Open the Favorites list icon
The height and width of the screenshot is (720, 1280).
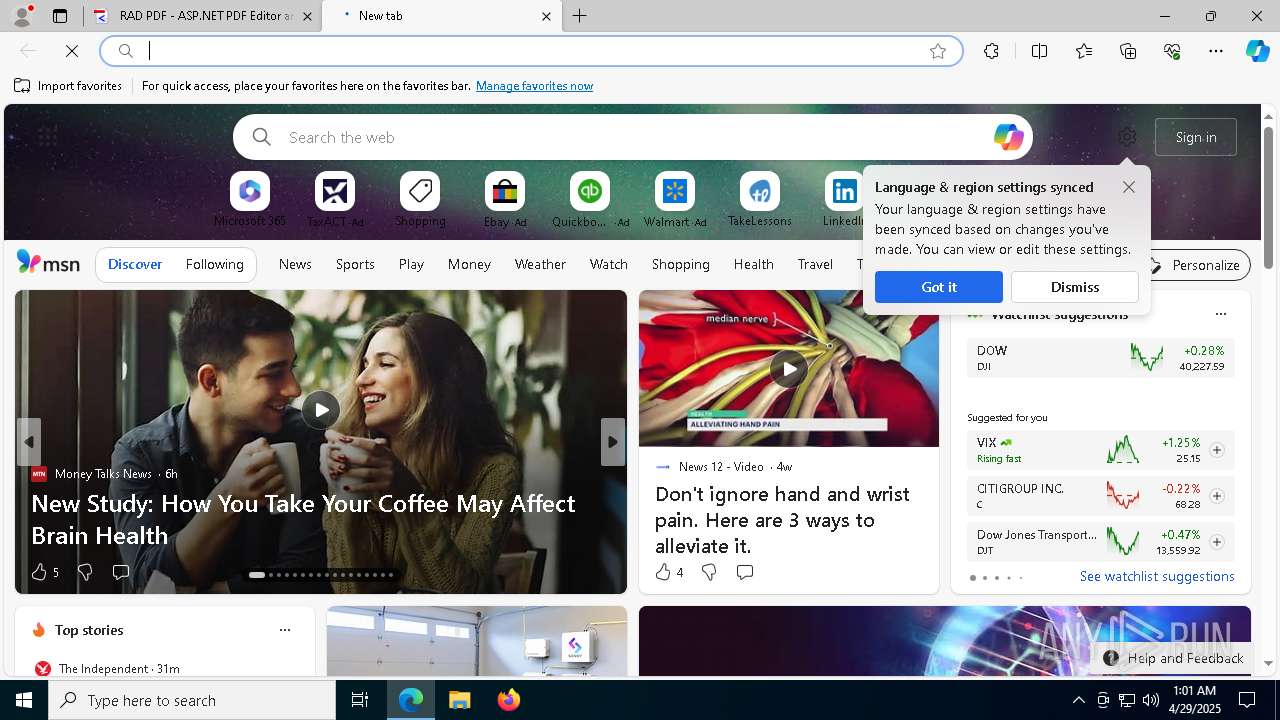pyautogui.click(x=1084, y=51)
